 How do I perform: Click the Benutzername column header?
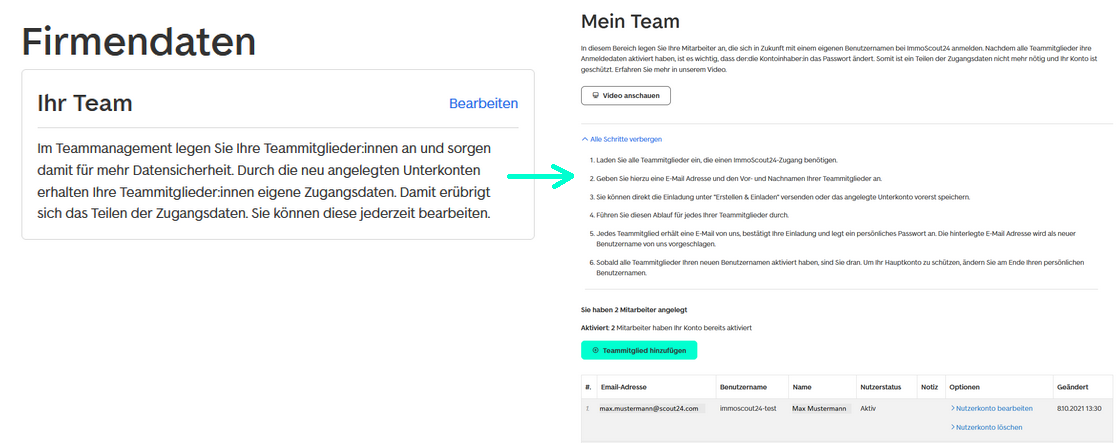click(x=743, y=387)
